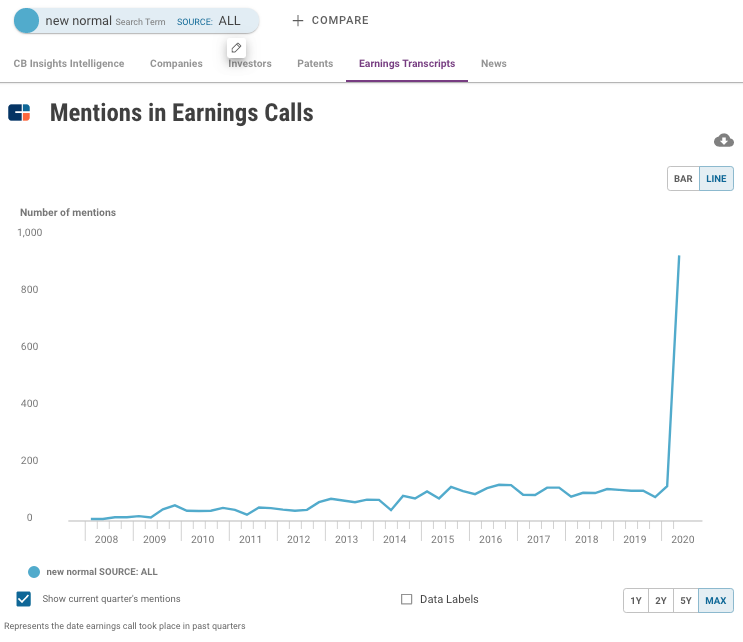This screenshot has height=642, width=743.
Task: Go to the News tab
Action: coord(493,63)
